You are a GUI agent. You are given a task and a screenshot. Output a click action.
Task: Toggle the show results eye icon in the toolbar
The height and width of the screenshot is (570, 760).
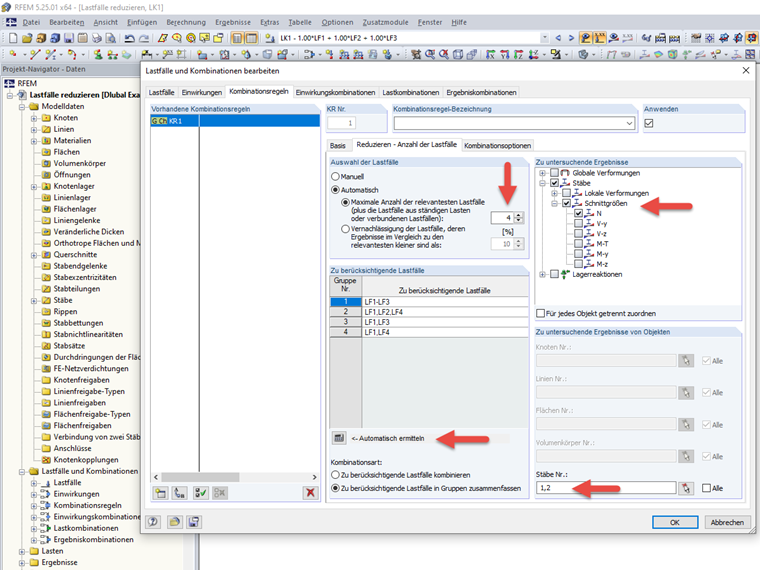click(x=614, y=38)
